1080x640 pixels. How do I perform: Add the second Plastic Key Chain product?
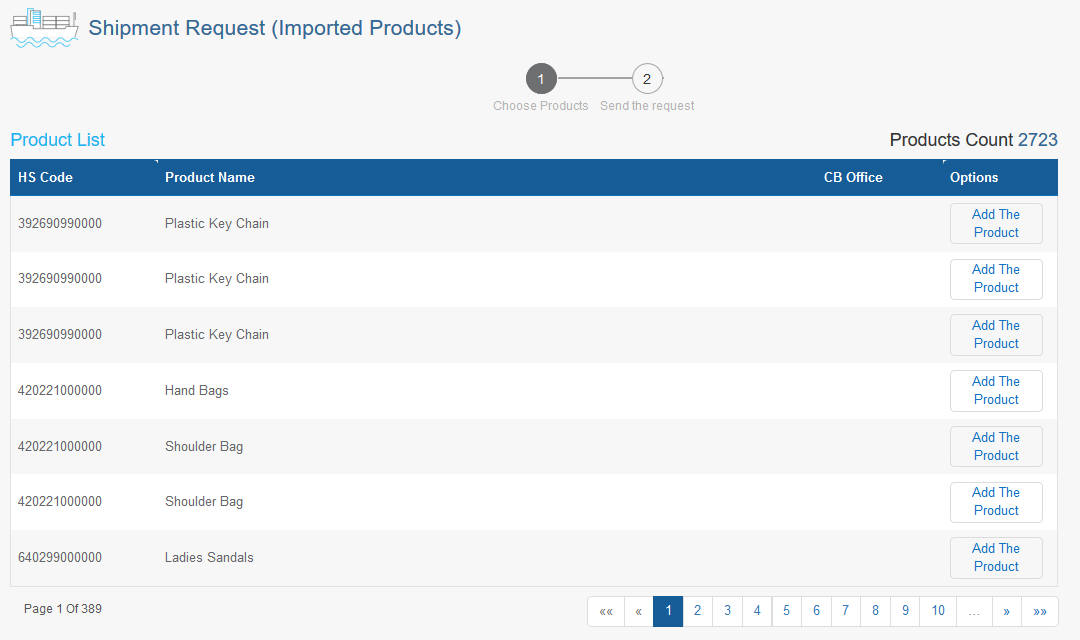tap(996, 279)
